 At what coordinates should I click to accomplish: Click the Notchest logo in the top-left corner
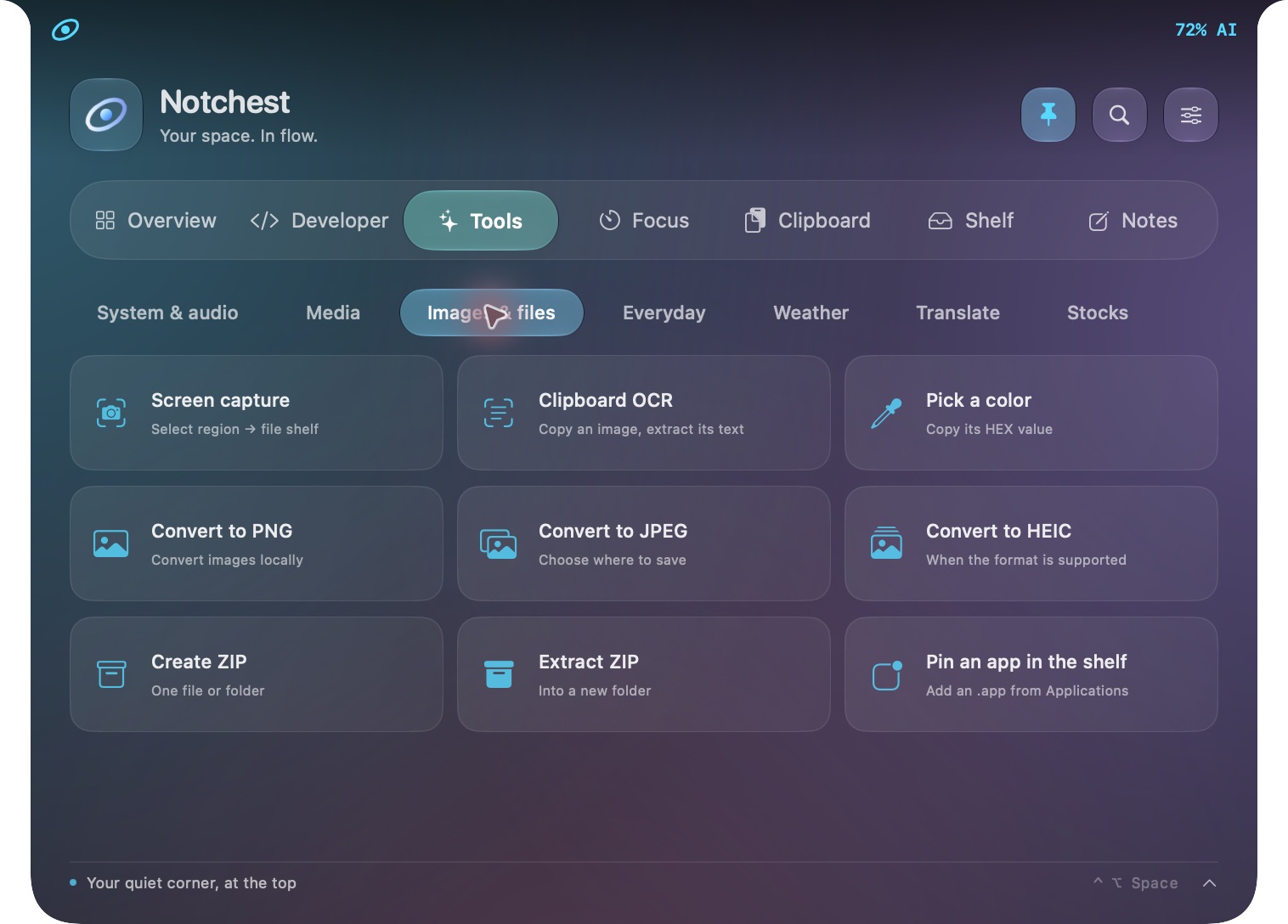pyautogui.click(x=65, y=30)
